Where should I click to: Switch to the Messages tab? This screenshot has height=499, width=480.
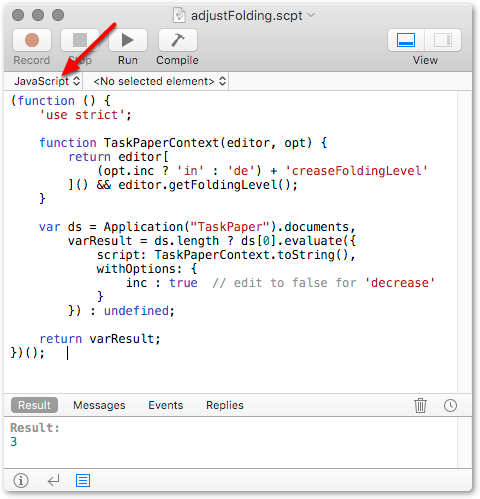(99, 405)
